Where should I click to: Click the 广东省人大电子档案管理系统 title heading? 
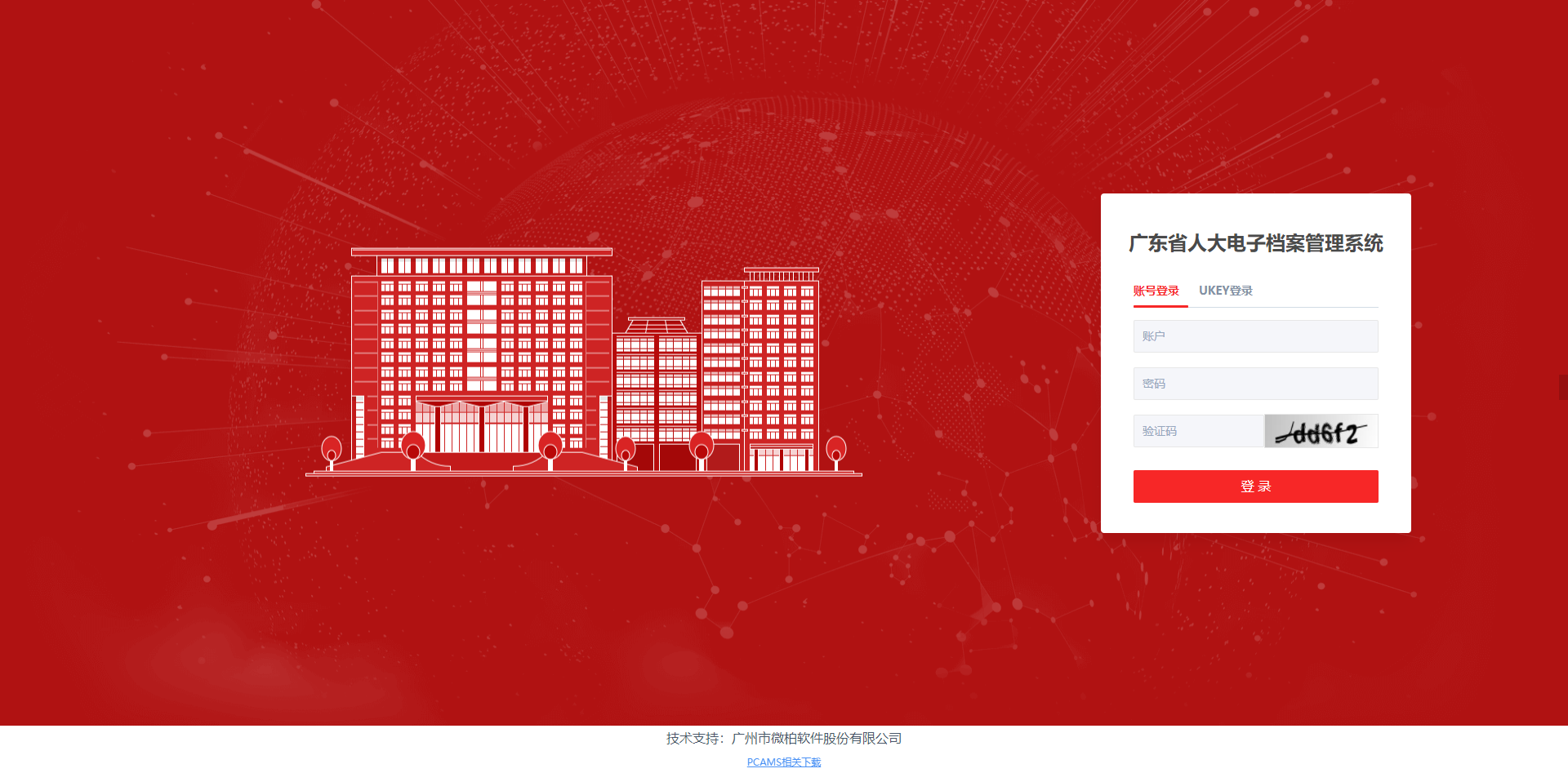click(x=1255, y=243)
